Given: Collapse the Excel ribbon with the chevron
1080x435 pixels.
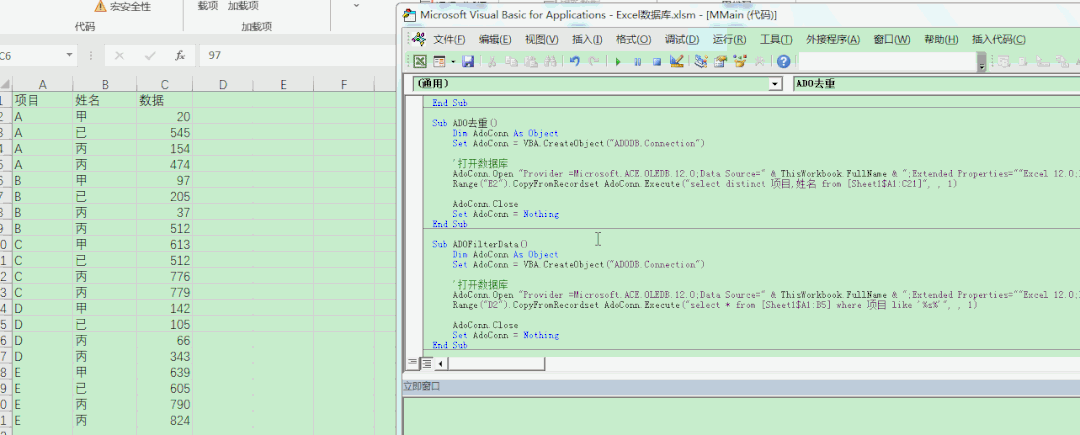Looking at the screenshot, I should pos(356,6).
